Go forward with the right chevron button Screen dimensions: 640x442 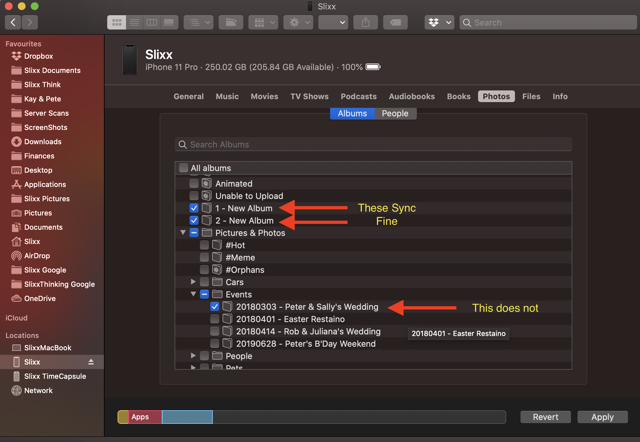(x=30, y=22)
